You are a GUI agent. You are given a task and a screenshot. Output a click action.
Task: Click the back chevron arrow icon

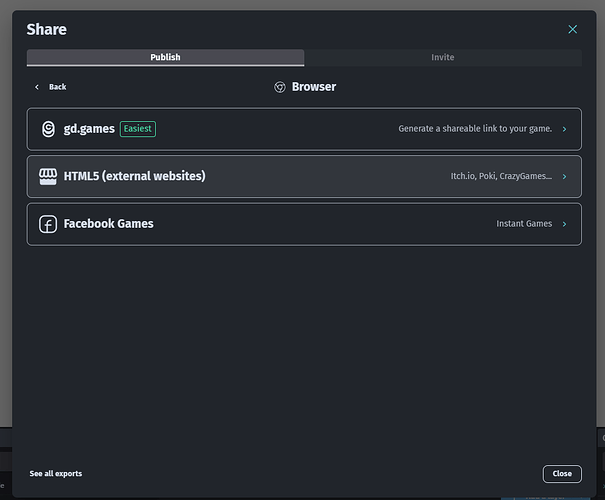[37, 87]
